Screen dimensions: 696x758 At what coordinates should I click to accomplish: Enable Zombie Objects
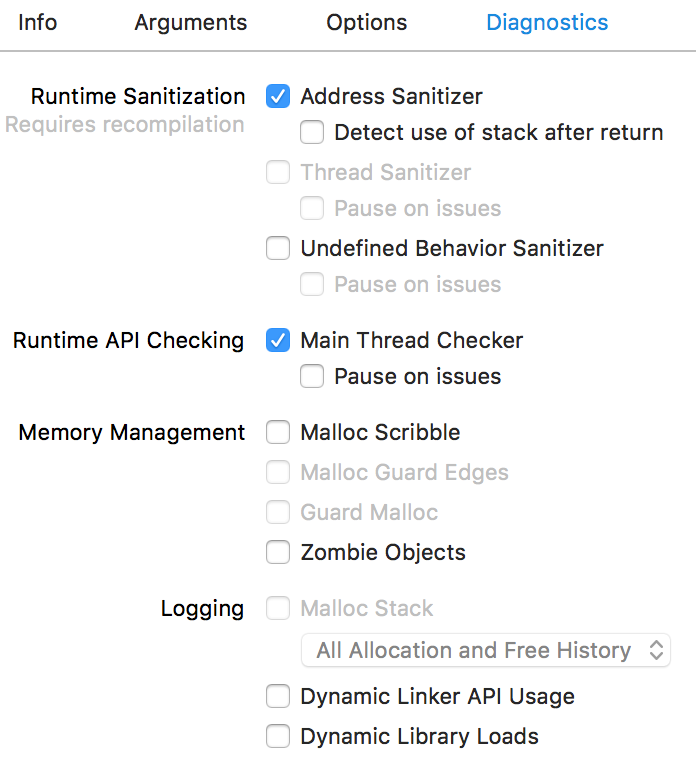(x=278, y=552)
